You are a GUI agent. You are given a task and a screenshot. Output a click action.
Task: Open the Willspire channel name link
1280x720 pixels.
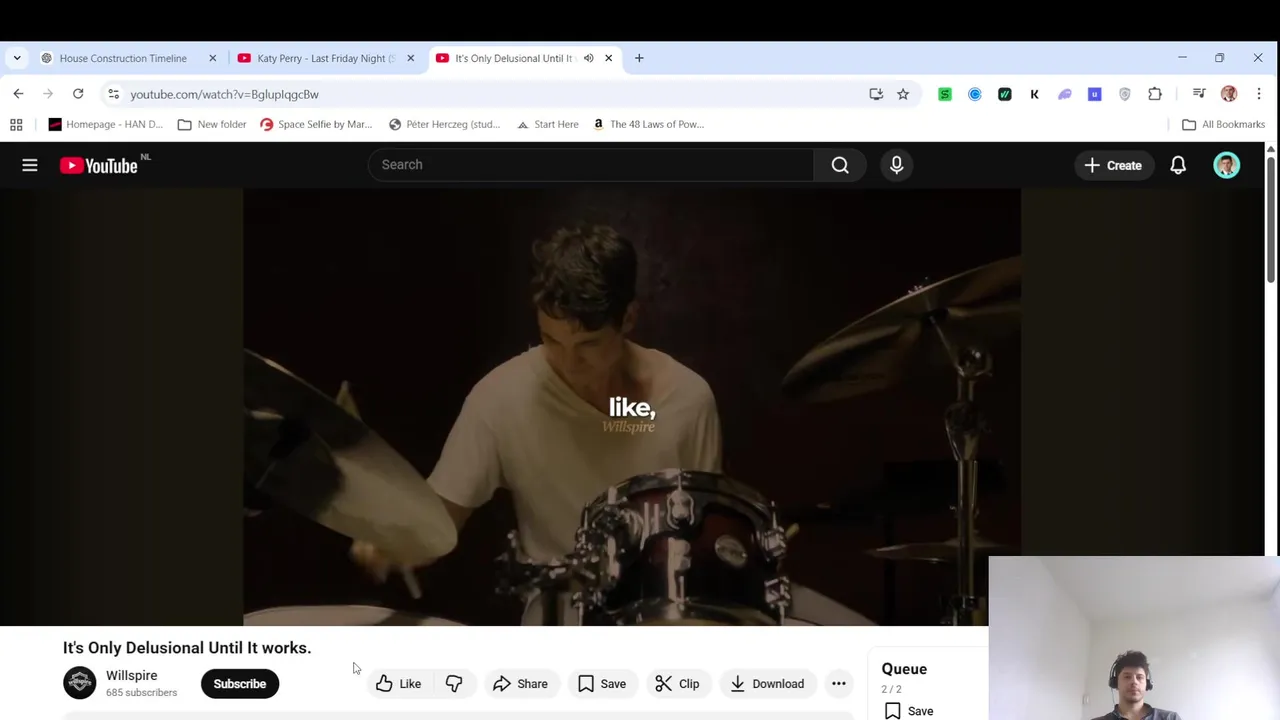tap(132, 676)
